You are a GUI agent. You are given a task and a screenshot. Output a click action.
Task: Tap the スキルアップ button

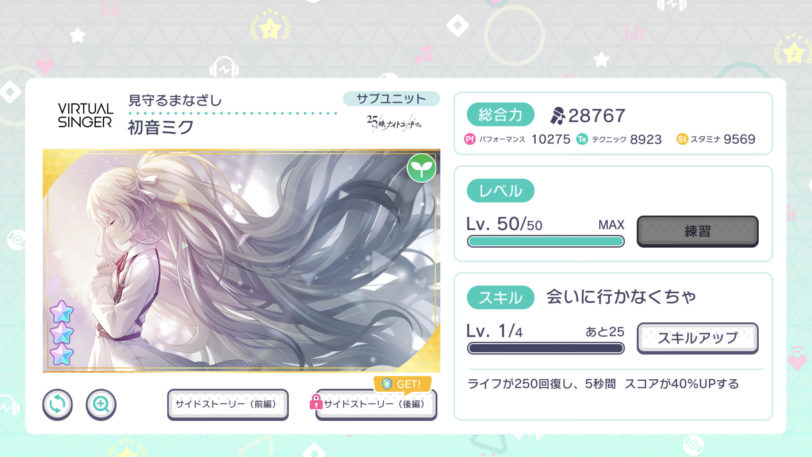click(x=698, y=338)
